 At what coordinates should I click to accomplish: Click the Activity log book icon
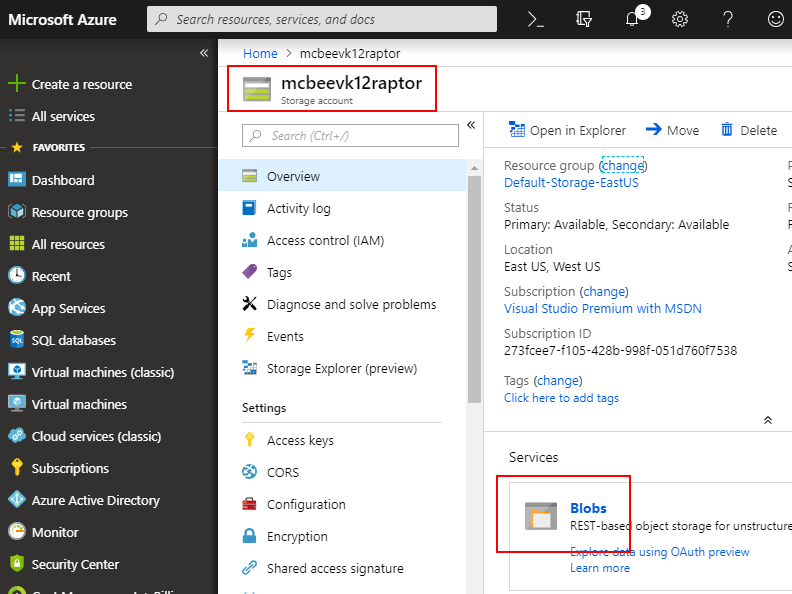(249, 208)
